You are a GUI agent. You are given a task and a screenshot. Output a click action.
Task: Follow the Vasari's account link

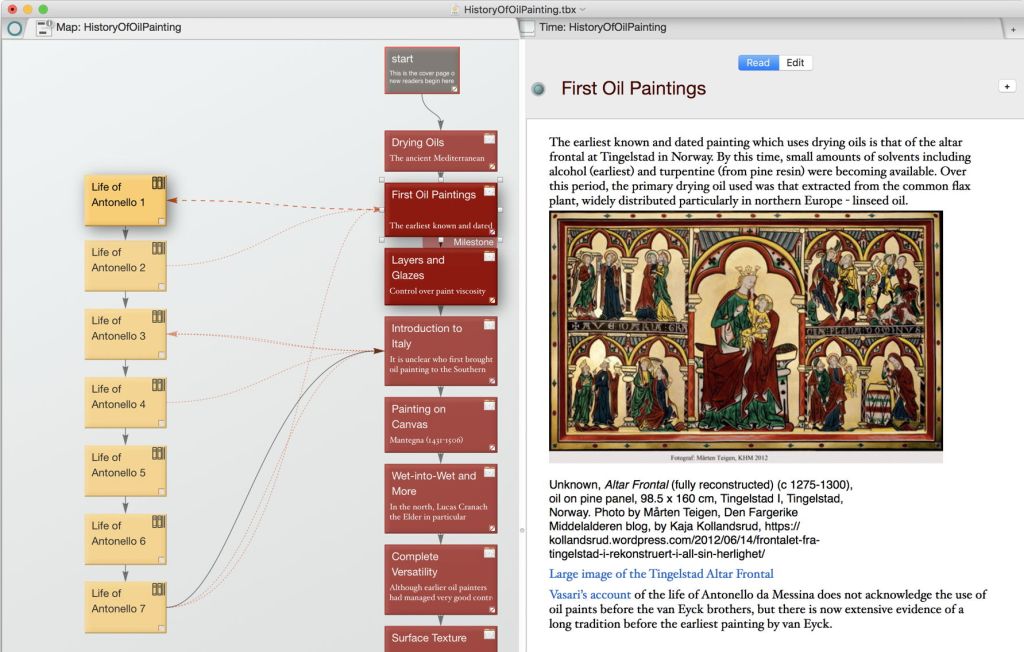590,595
